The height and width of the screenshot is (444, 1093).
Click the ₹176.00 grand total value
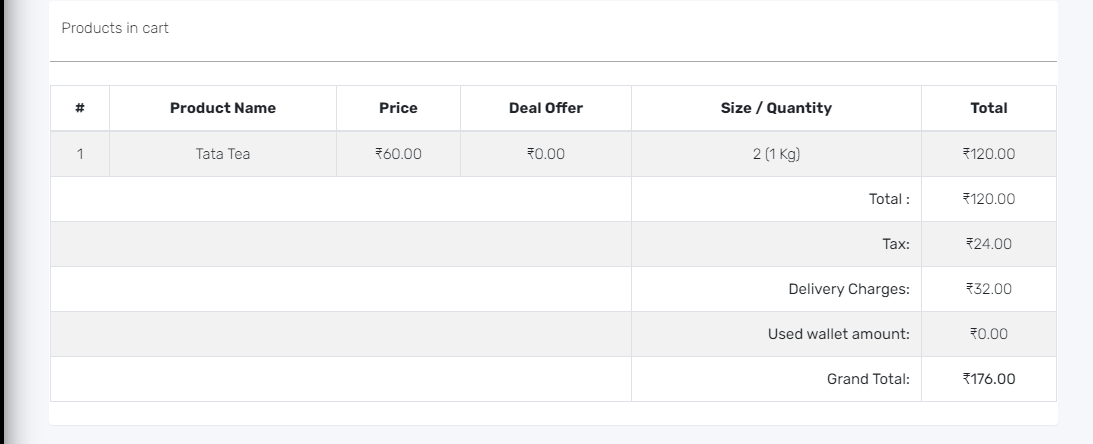[x=988, y=378]
